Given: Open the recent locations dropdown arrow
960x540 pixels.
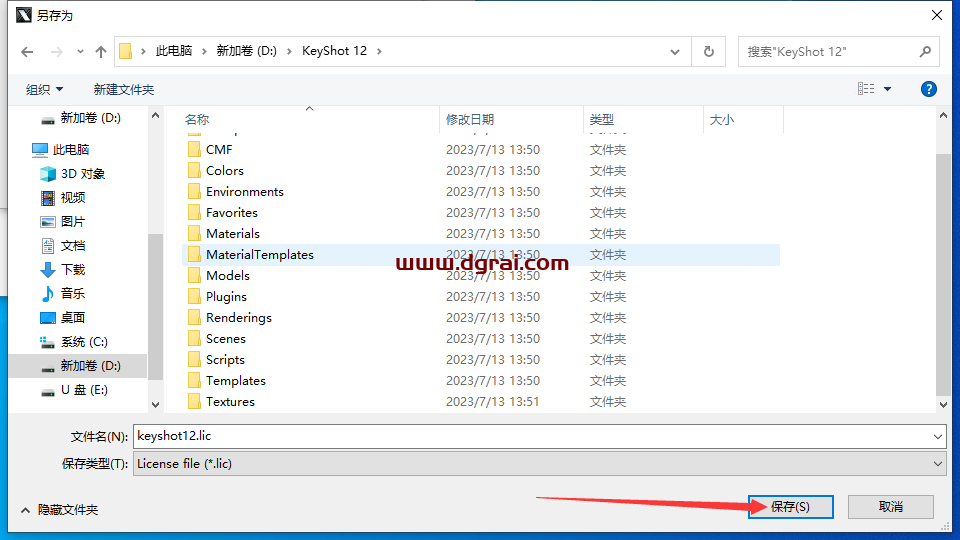Looking at the screenshot, I should click(80, 52).
